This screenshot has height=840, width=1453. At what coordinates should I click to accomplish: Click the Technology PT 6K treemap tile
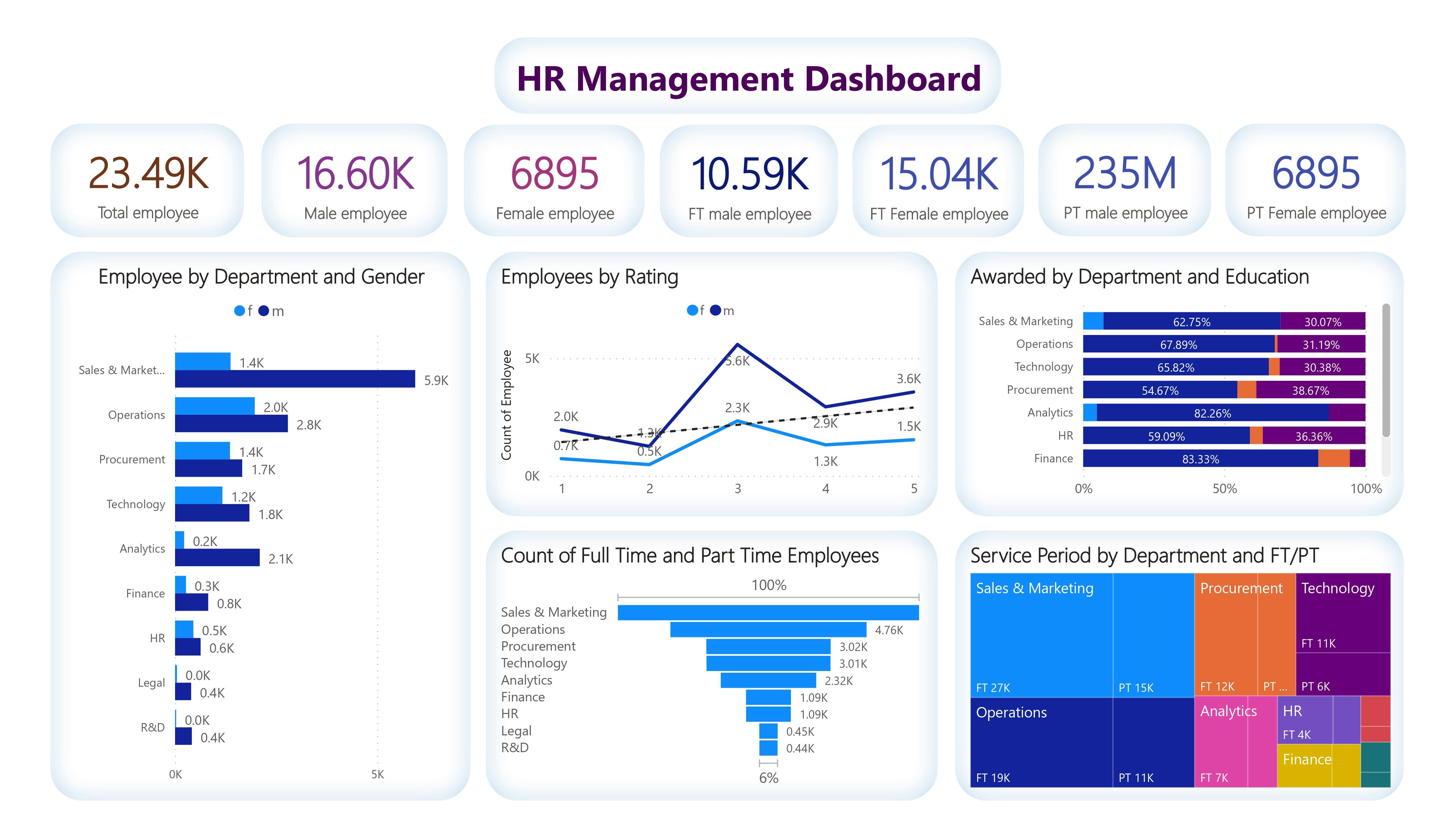(x=1343, y=674)
